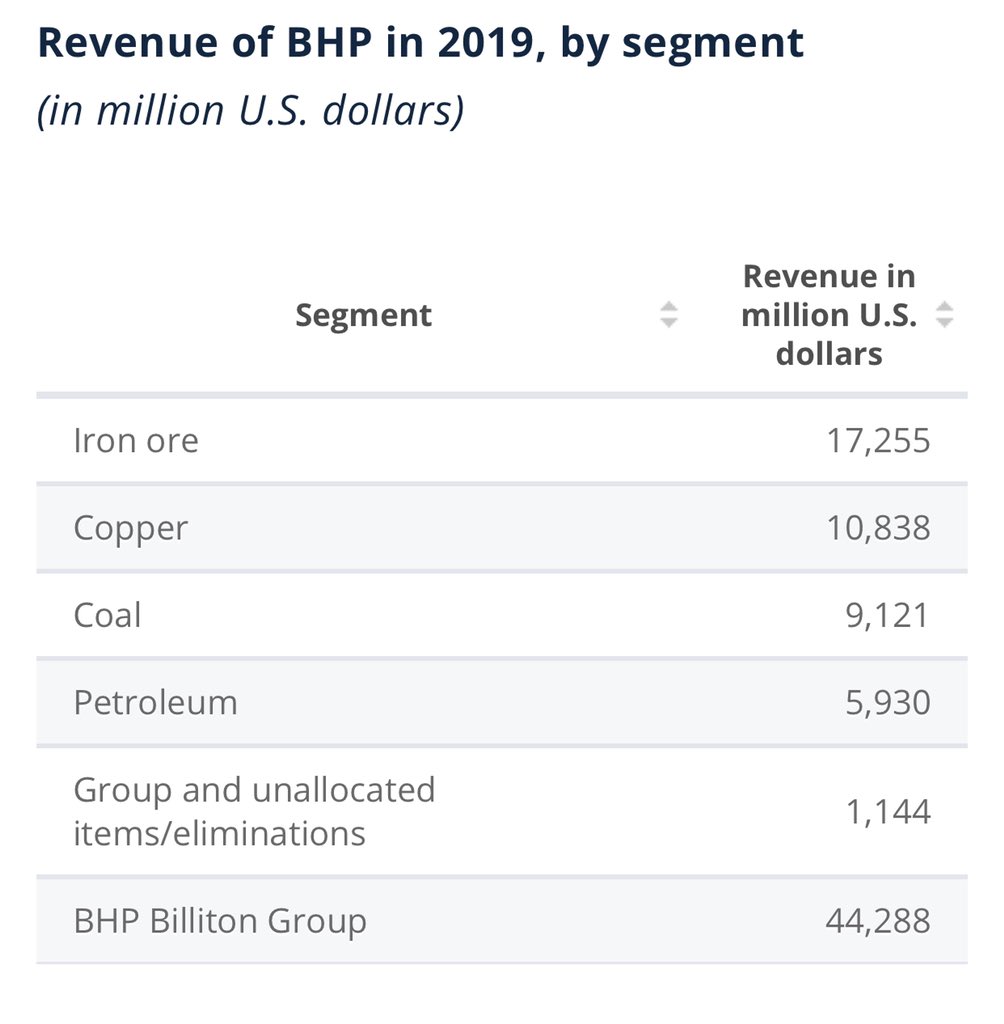This screenshot has width=1004, height=1024.
Task: Select the 10,838 revenue value
Action: (x=878, y=528)
